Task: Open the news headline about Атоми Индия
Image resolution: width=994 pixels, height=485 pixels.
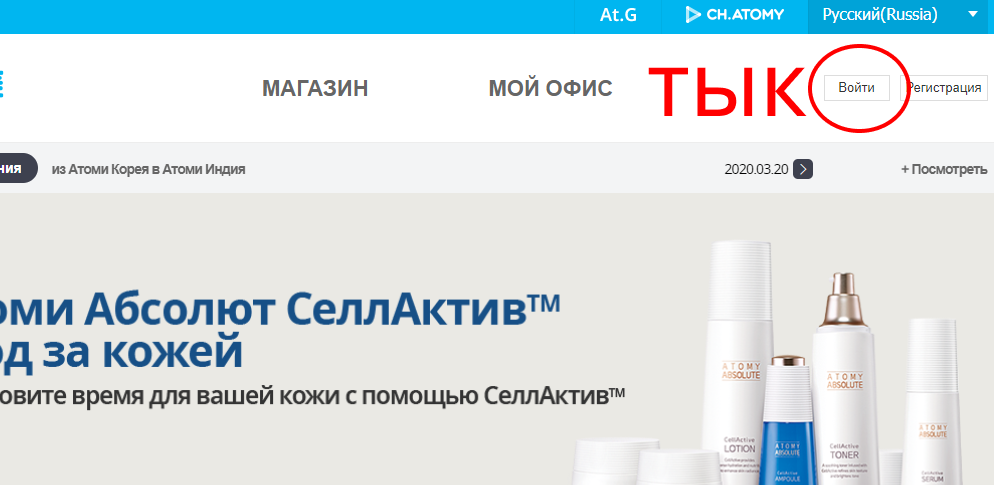Action: 148,169
